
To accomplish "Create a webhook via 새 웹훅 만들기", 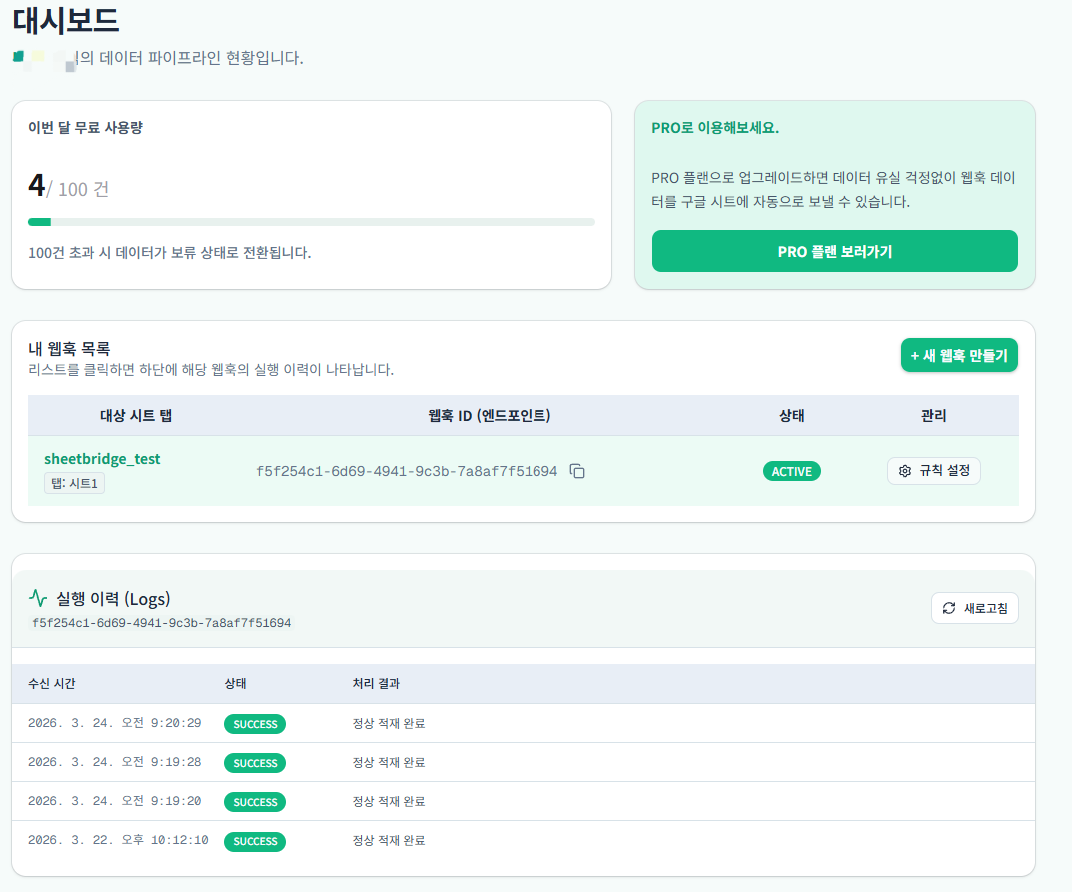I will coord(959,355).
